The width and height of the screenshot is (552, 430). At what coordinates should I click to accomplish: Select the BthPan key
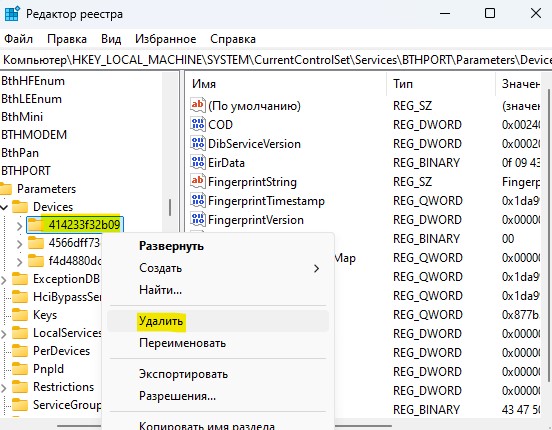pos(20,153)
